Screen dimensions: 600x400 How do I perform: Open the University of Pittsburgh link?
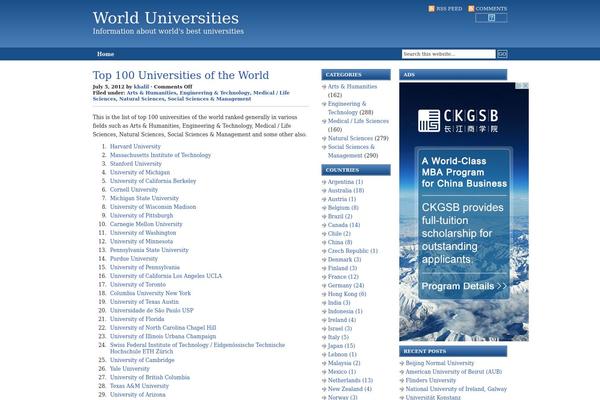[141, 215]
